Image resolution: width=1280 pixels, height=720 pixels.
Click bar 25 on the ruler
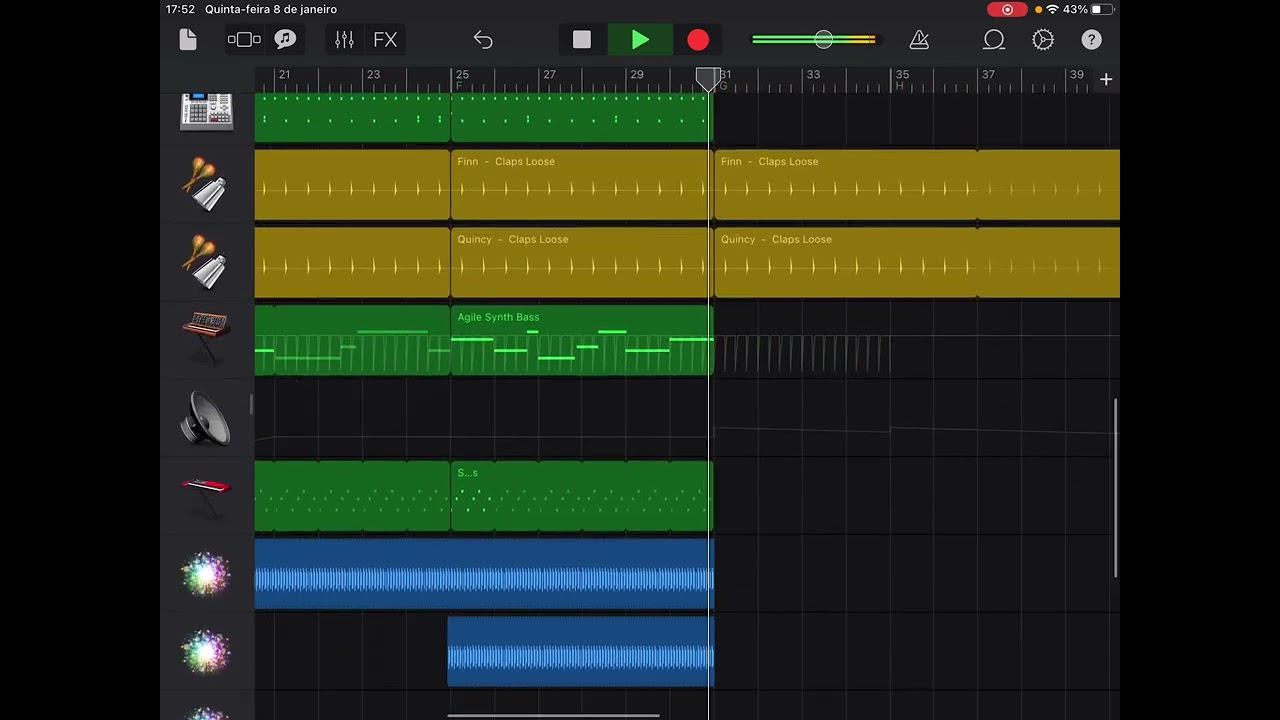pos(462,75)
